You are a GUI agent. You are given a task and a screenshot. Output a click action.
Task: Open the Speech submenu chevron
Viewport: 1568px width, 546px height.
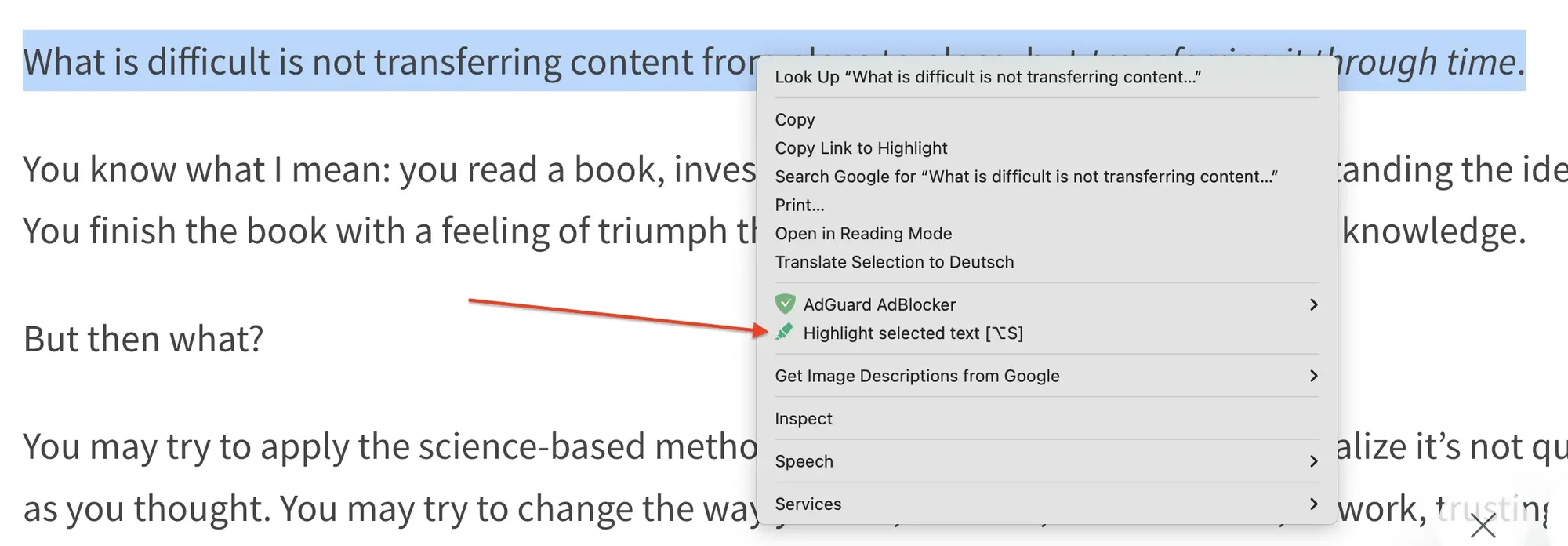[1313, 461]
